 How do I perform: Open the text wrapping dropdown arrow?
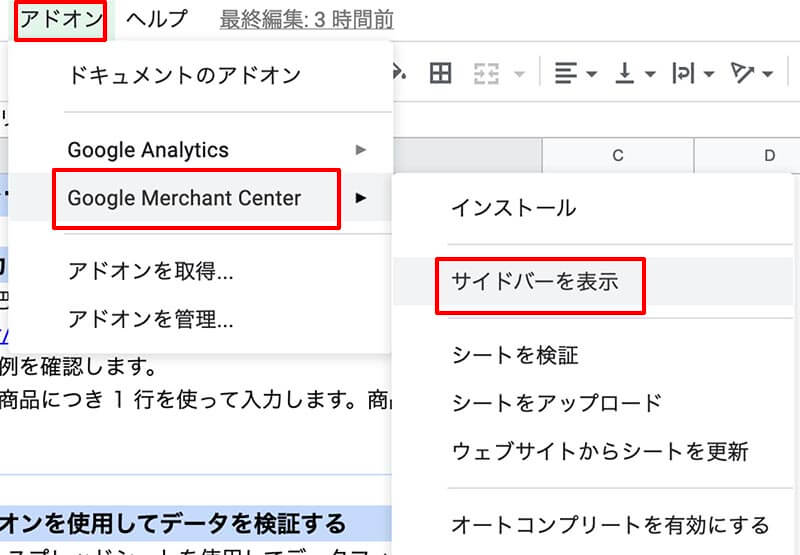(709, 74)
